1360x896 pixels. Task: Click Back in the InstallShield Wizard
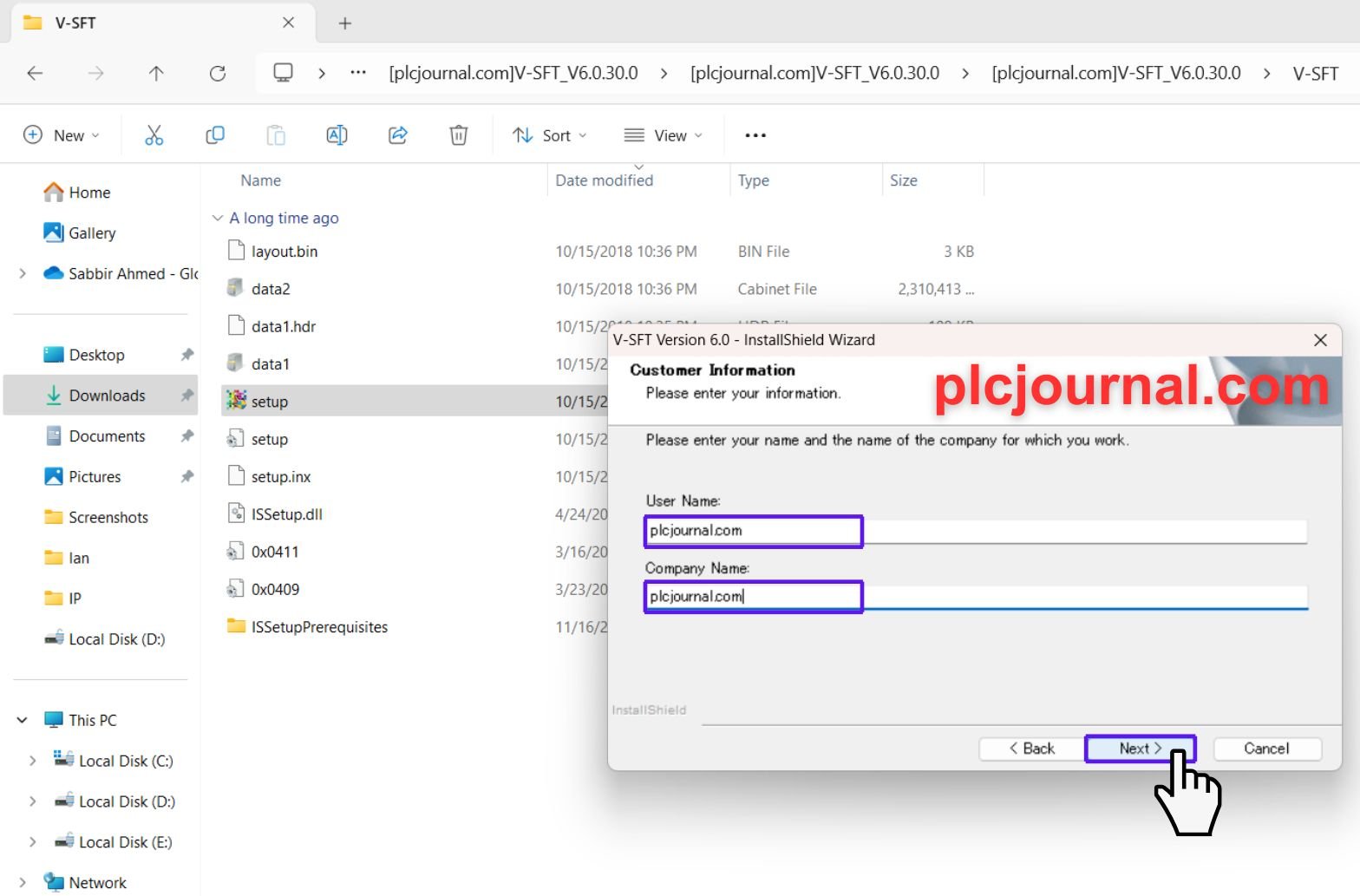click(1031, 749)
